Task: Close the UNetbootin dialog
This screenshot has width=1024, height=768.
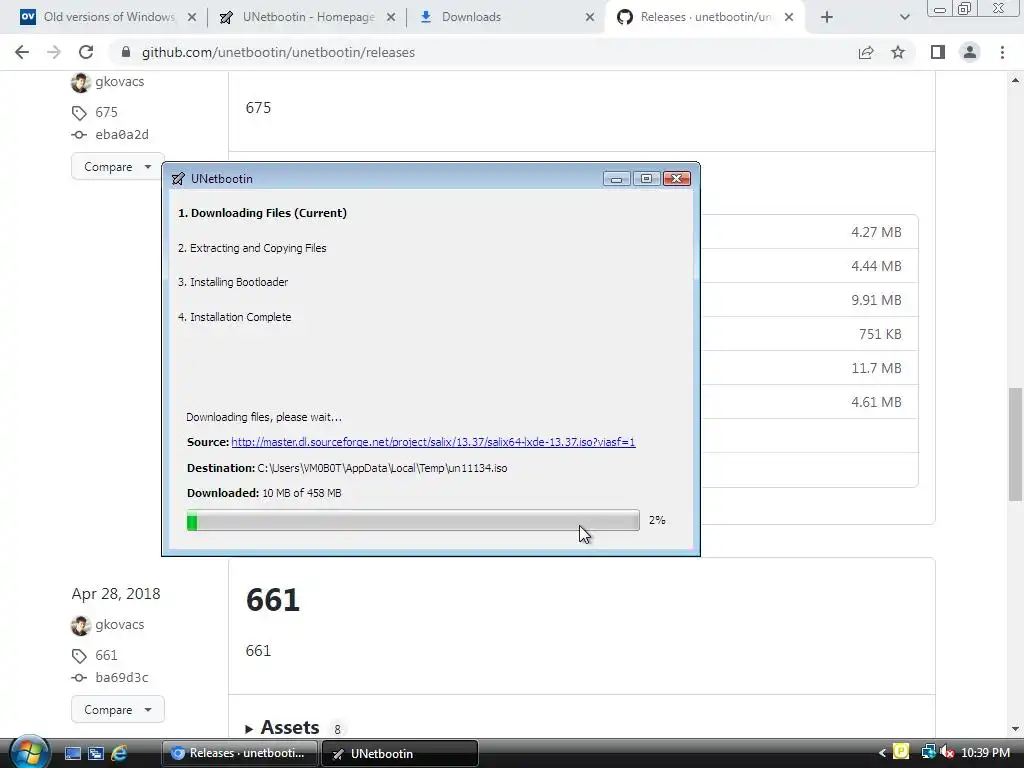Action: coord(677,179)
